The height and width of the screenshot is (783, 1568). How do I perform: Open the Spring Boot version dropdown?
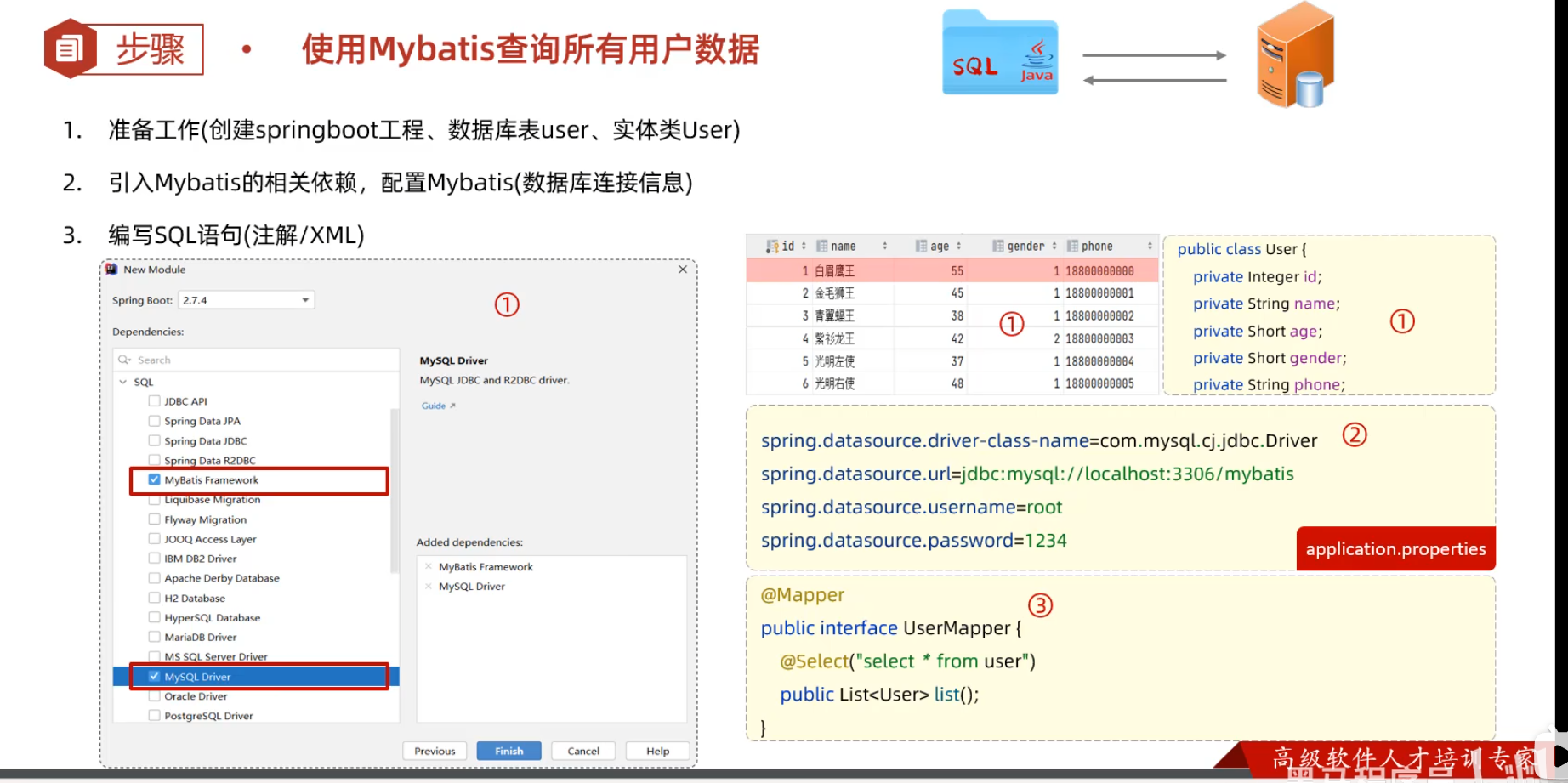click(x=305, y=300)
